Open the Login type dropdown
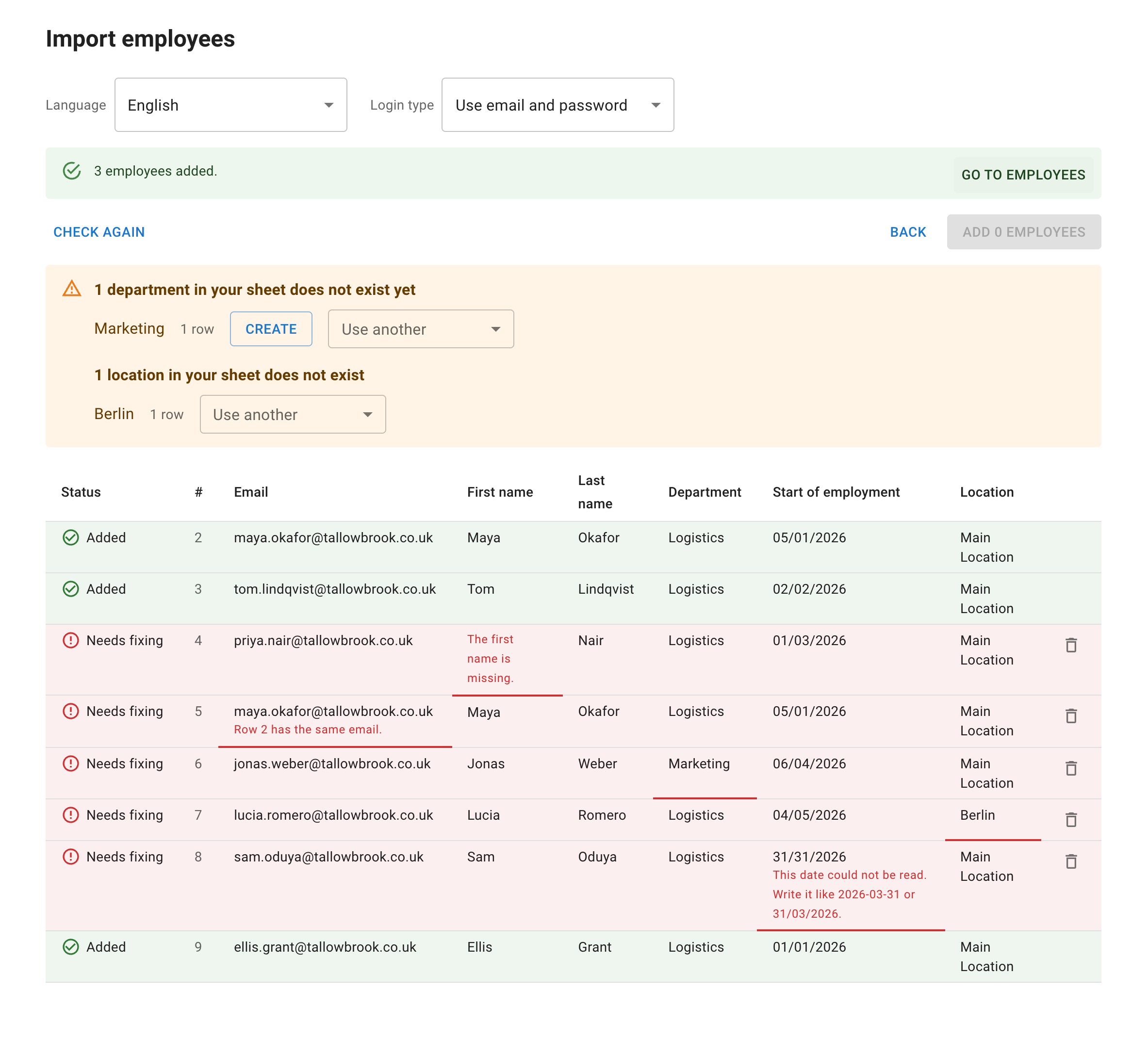1148x1038 pixels. [x=558, y=105]
